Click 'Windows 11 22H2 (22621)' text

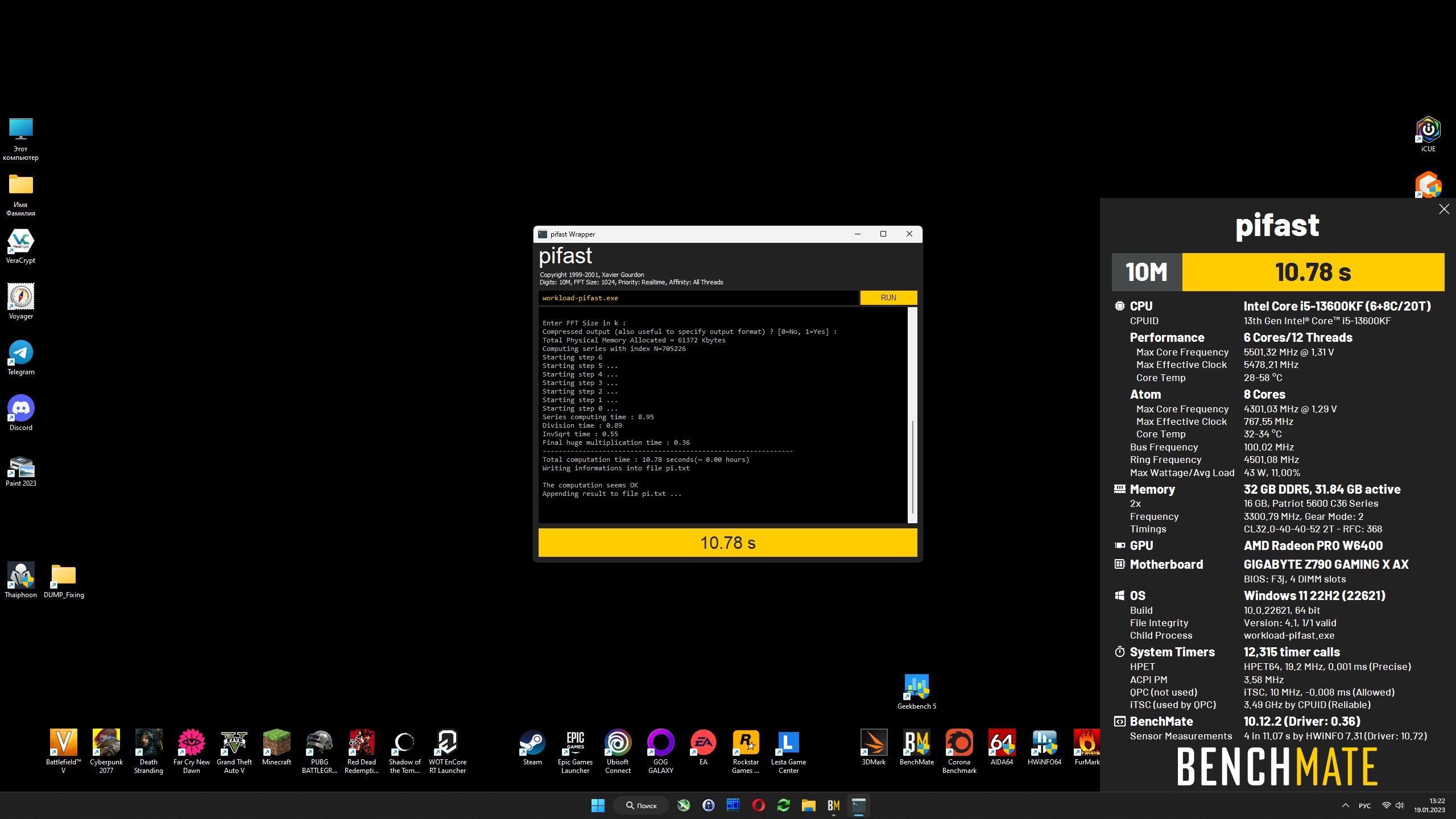click(x=1314, y=595)
